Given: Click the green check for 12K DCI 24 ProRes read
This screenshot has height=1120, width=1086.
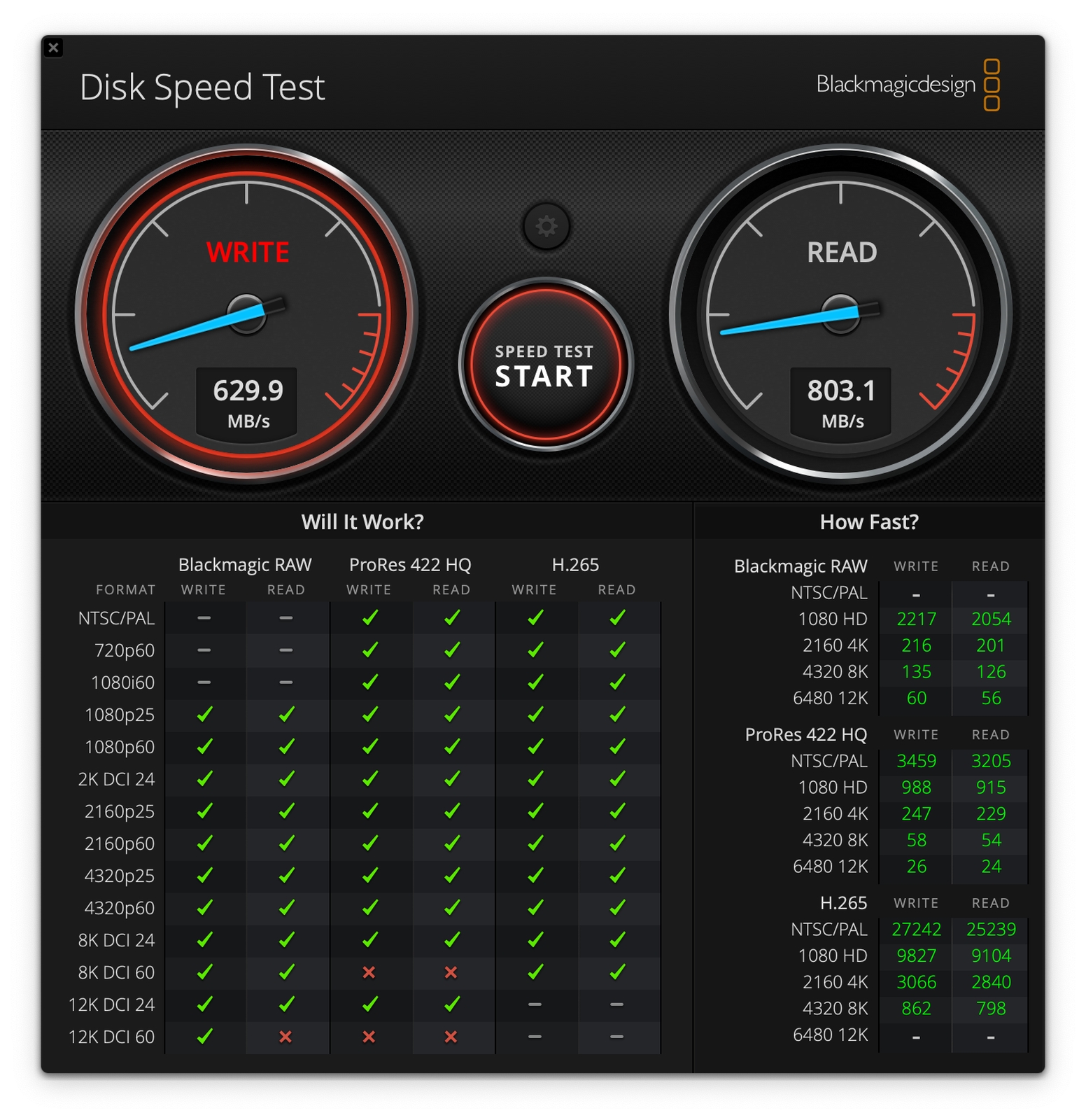Looking at the screenshot, I should [452, 1004].
